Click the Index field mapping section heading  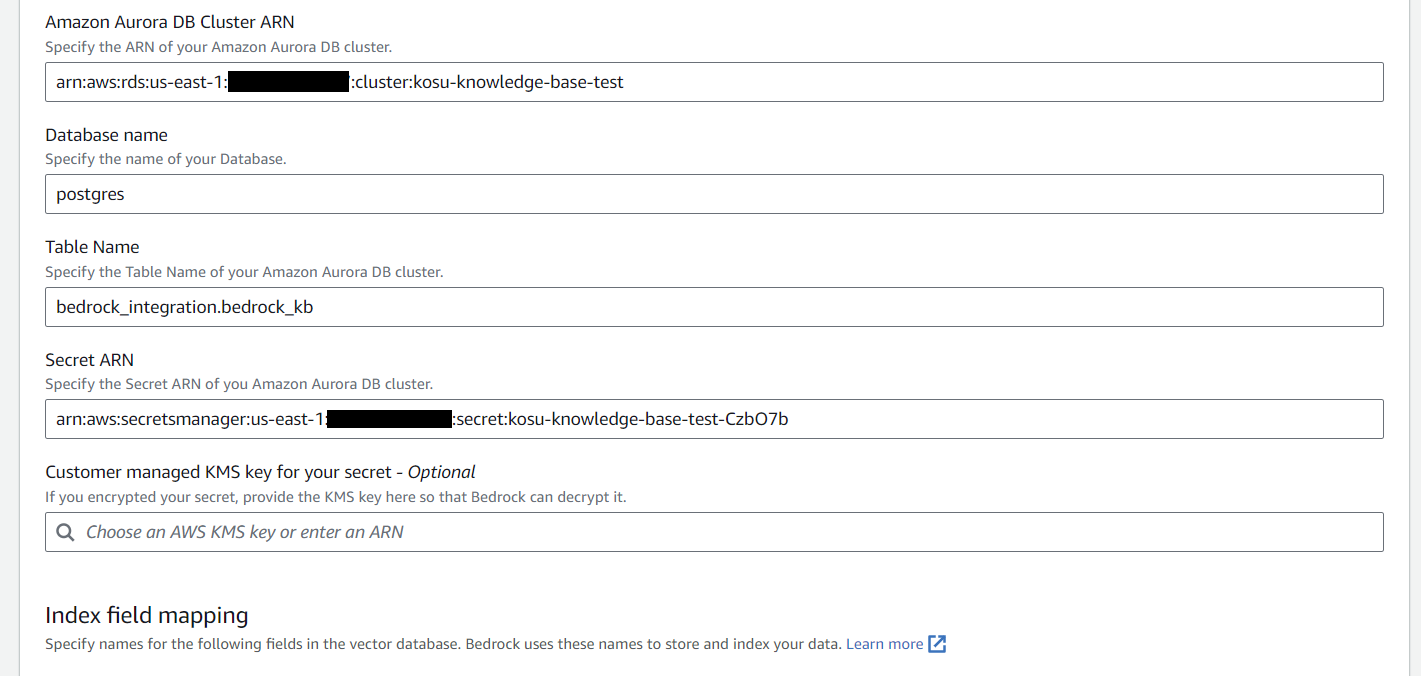point(146,615)
